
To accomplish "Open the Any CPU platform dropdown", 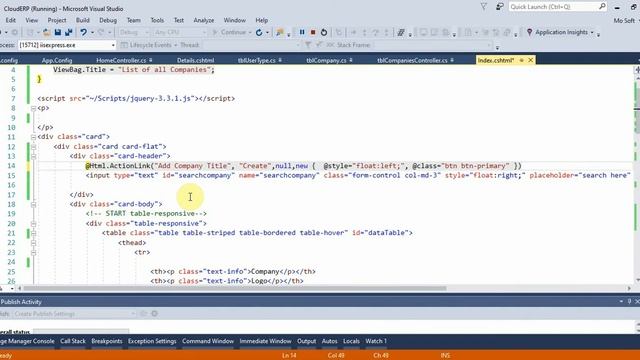I will tap(204, 32).
